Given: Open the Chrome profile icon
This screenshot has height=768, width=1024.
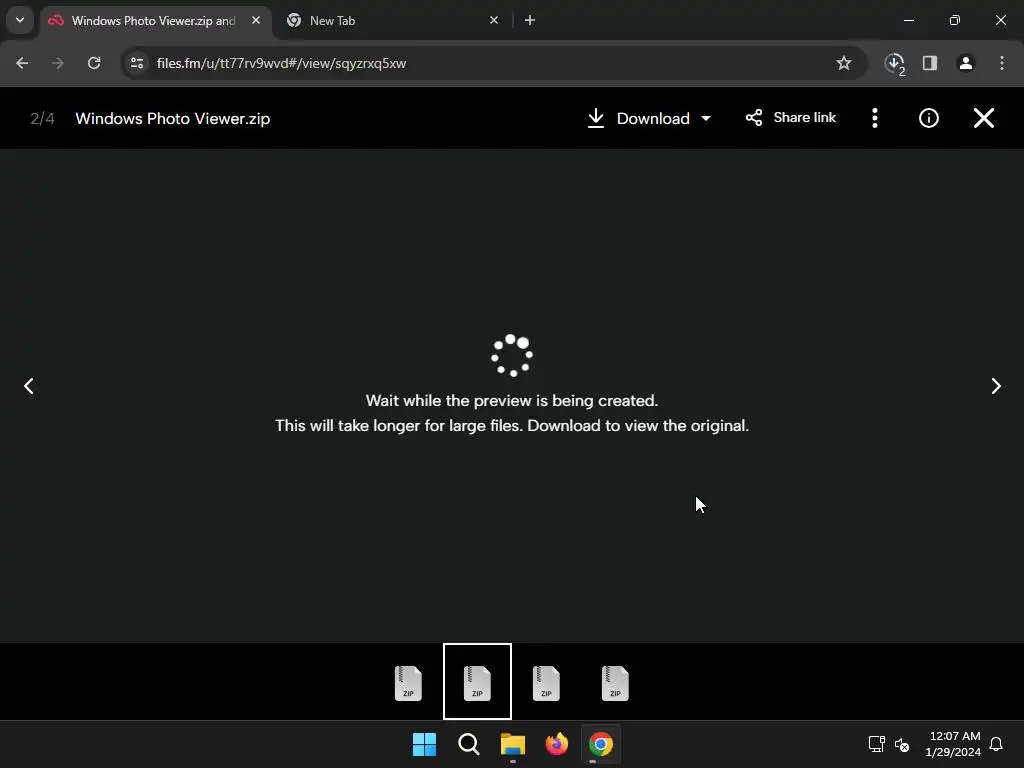Looking at the screenshot, I should pos(966,63).
